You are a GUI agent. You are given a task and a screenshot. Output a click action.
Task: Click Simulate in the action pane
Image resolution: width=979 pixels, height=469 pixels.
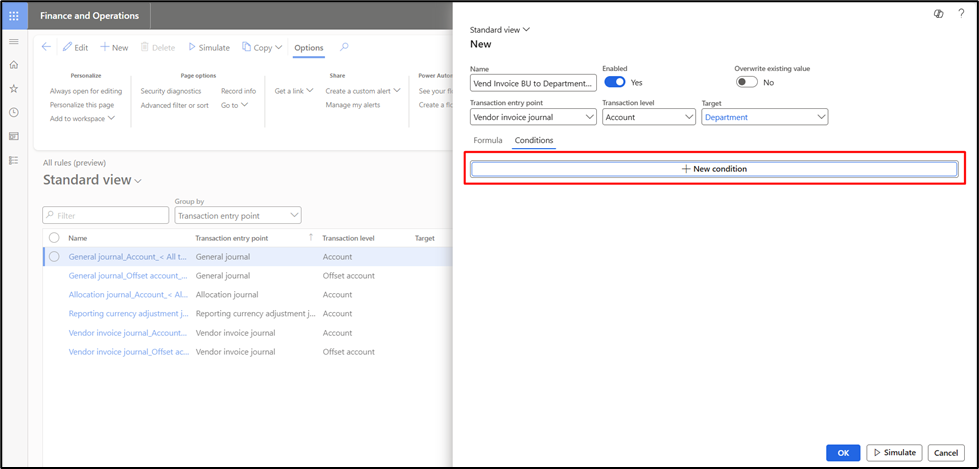(209, 47)
